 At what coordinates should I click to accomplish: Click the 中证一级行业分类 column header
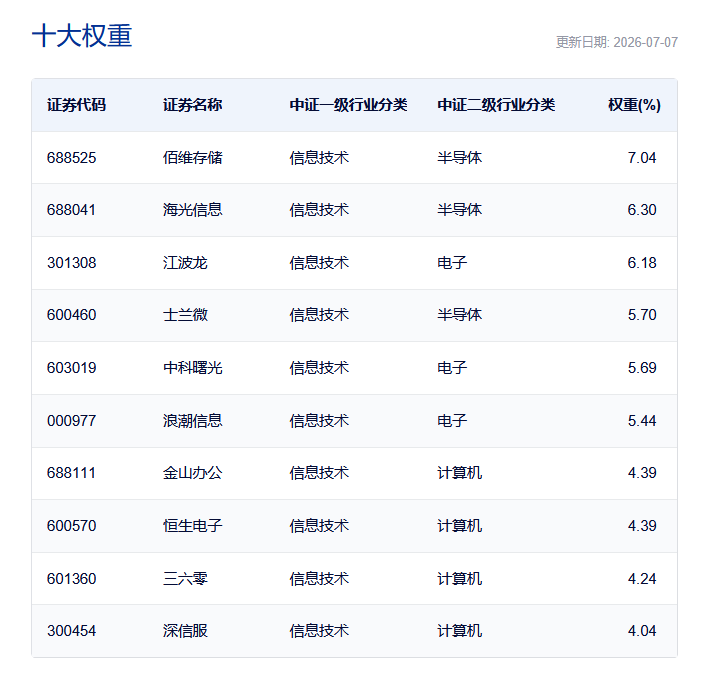coord(348,105)
